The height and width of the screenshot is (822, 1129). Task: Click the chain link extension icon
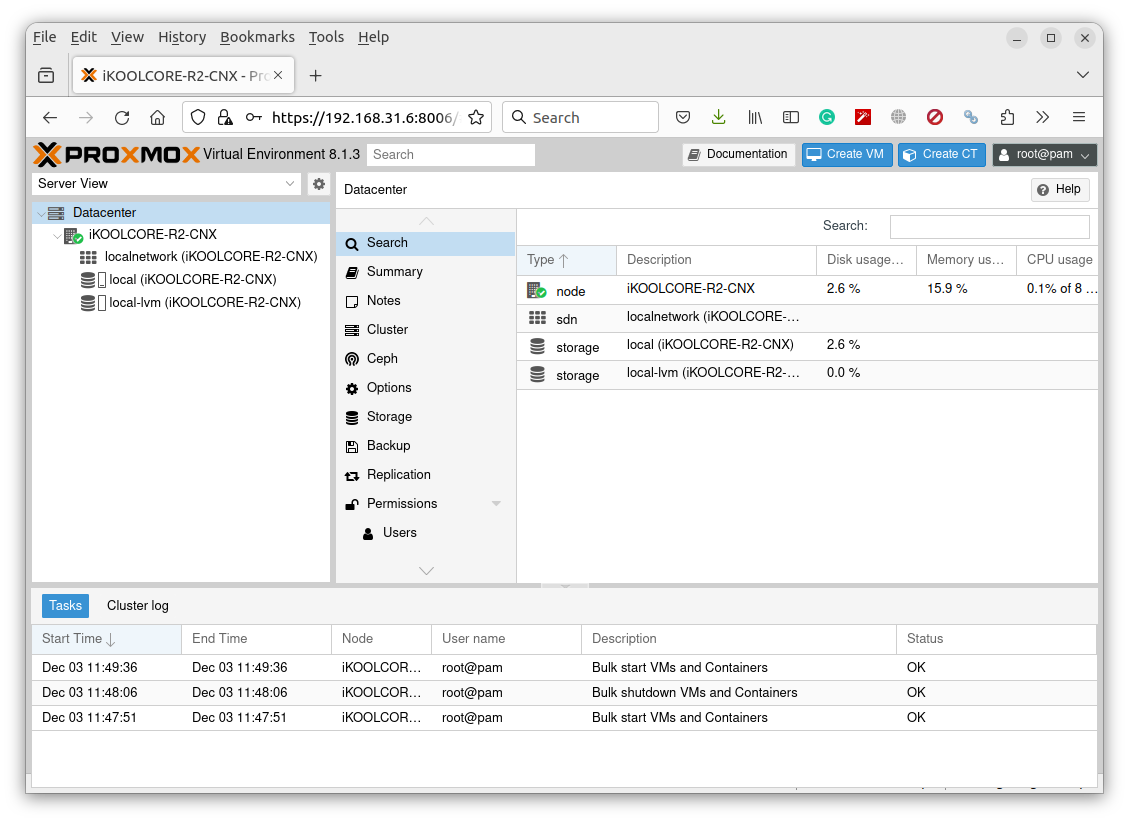[971, 117]
